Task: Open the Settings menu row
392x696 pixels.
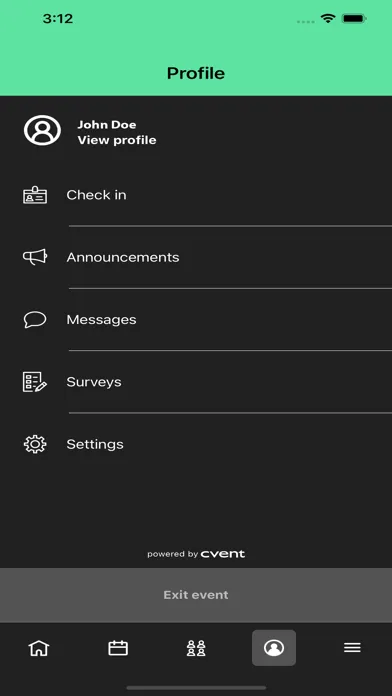Action: (196, 444)
